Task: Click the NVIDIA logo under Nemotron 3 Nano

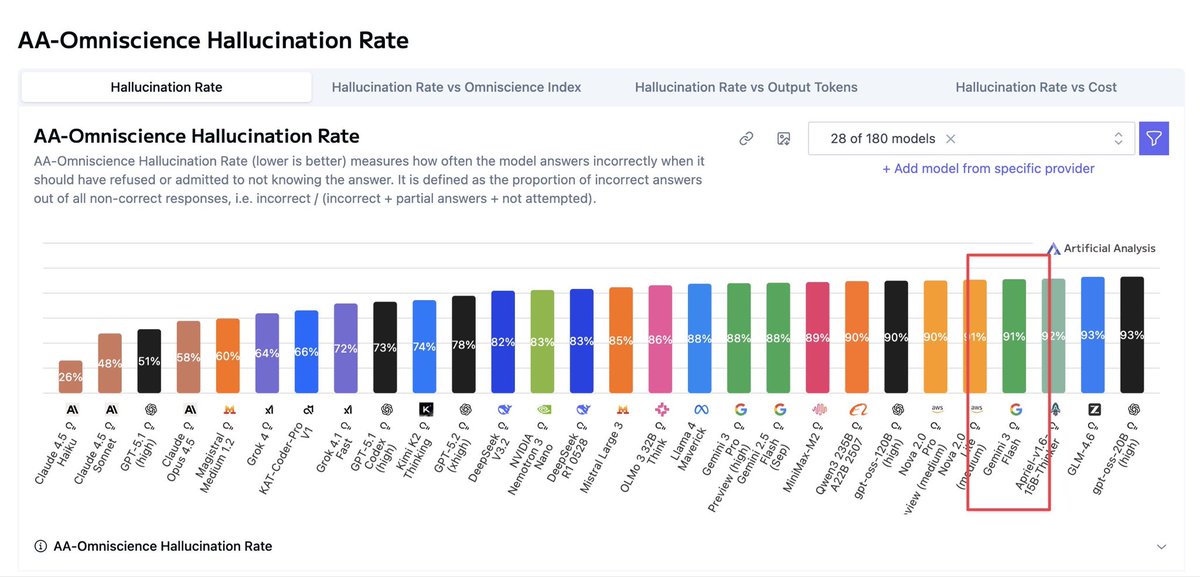Action: [x=543, y=409]
